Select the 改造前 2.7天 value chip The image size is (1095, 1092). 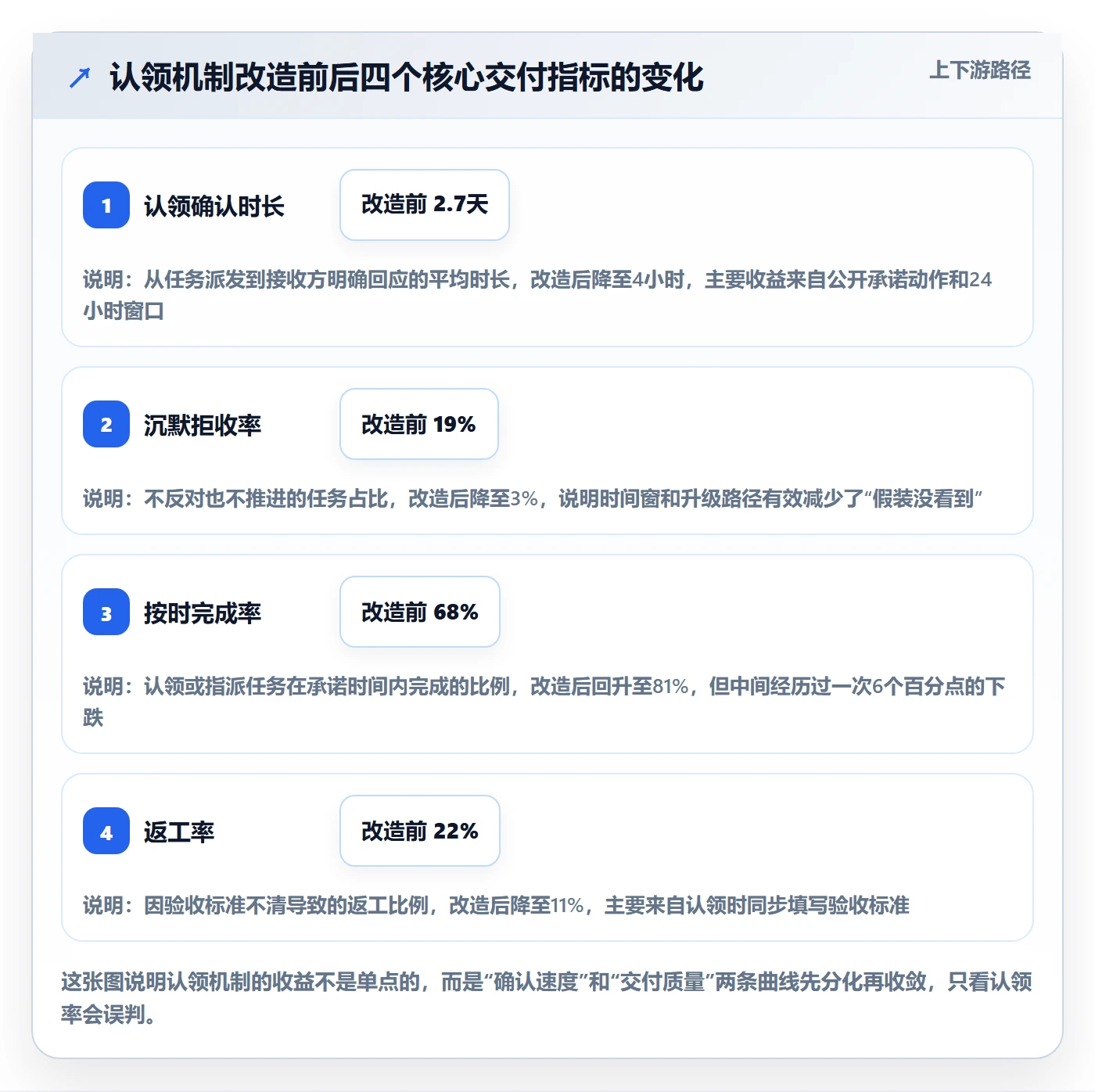tap(425, 205)
